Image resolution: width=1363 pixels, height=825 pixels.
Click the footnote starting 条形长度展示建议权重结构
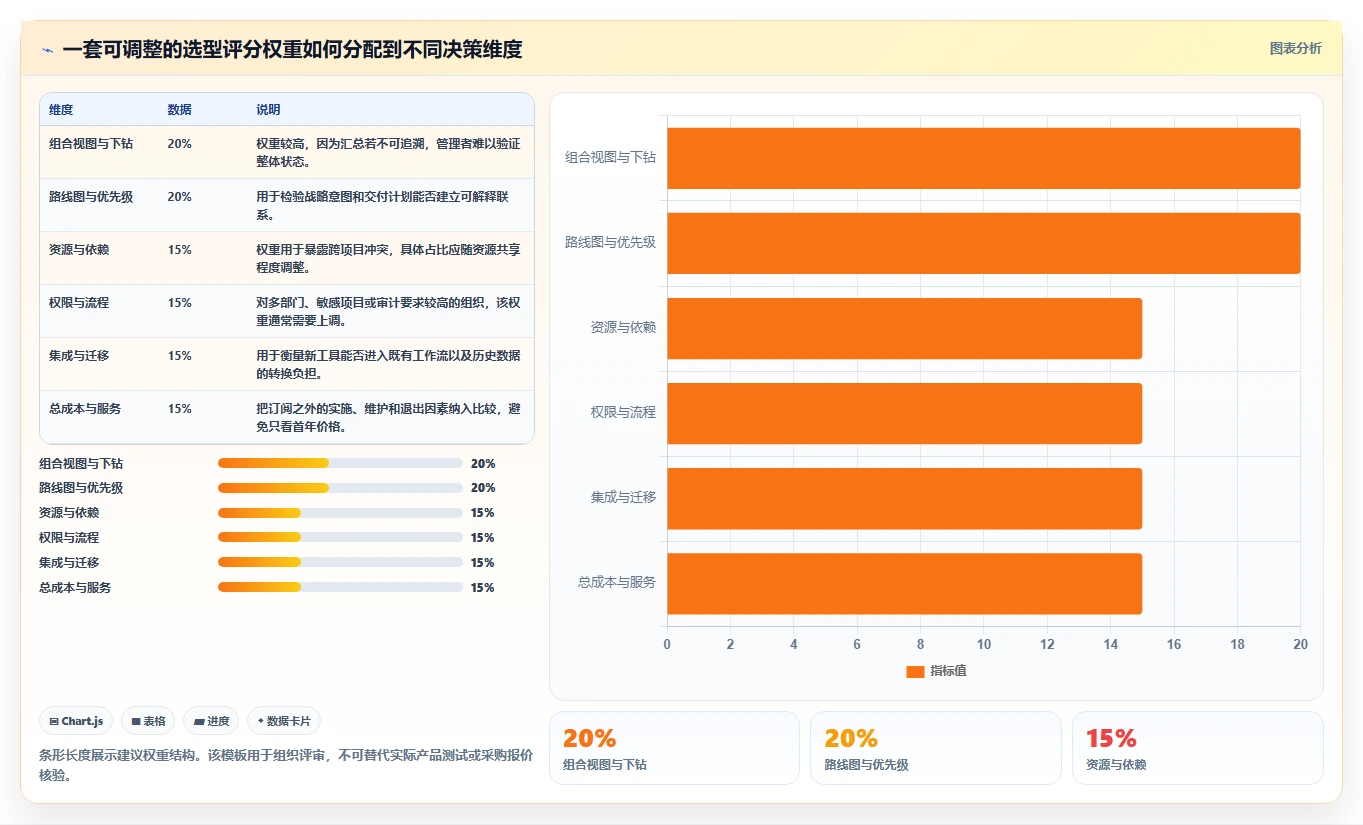[286, 765]
